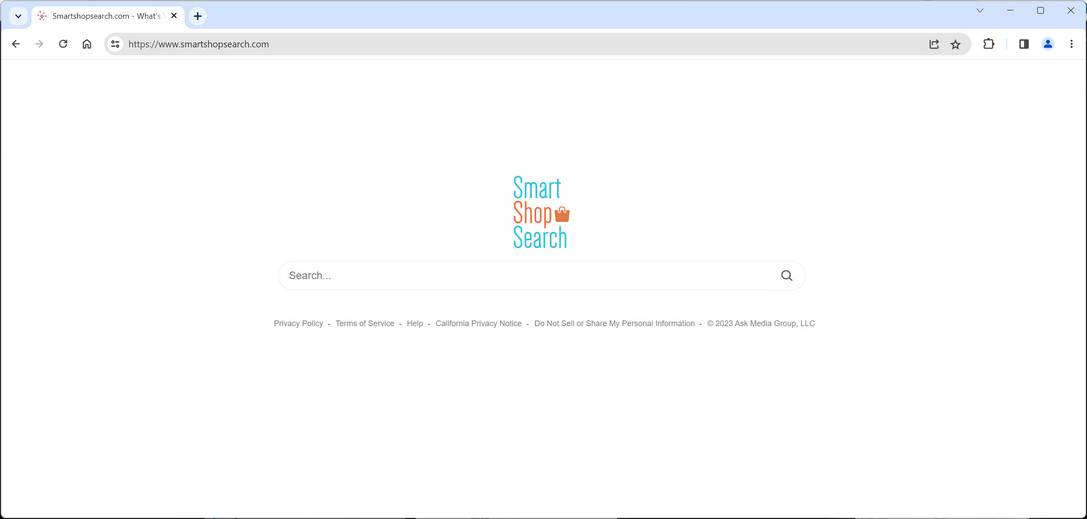Minimize the browser window
The image size is (1087, 519).
1010,10
